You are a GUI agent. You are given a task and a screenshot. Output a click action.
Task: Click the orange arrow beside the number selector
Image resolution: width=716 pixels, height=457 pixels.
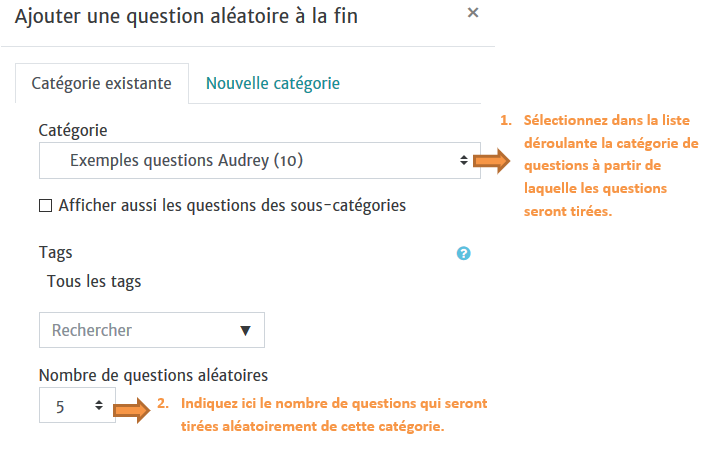pos(133,407)
